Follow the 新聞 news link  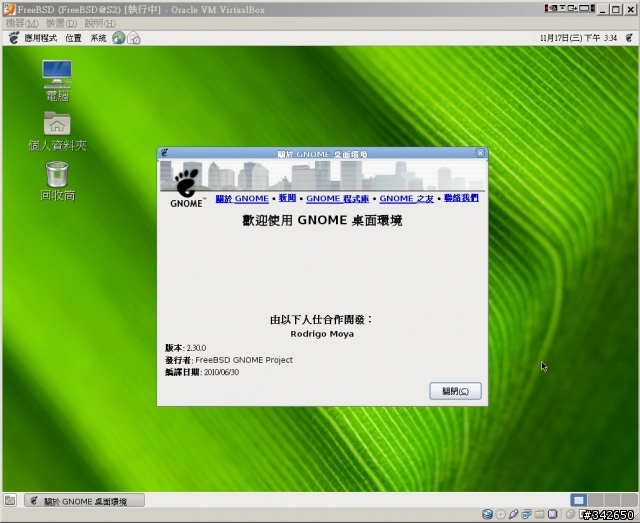287,198
